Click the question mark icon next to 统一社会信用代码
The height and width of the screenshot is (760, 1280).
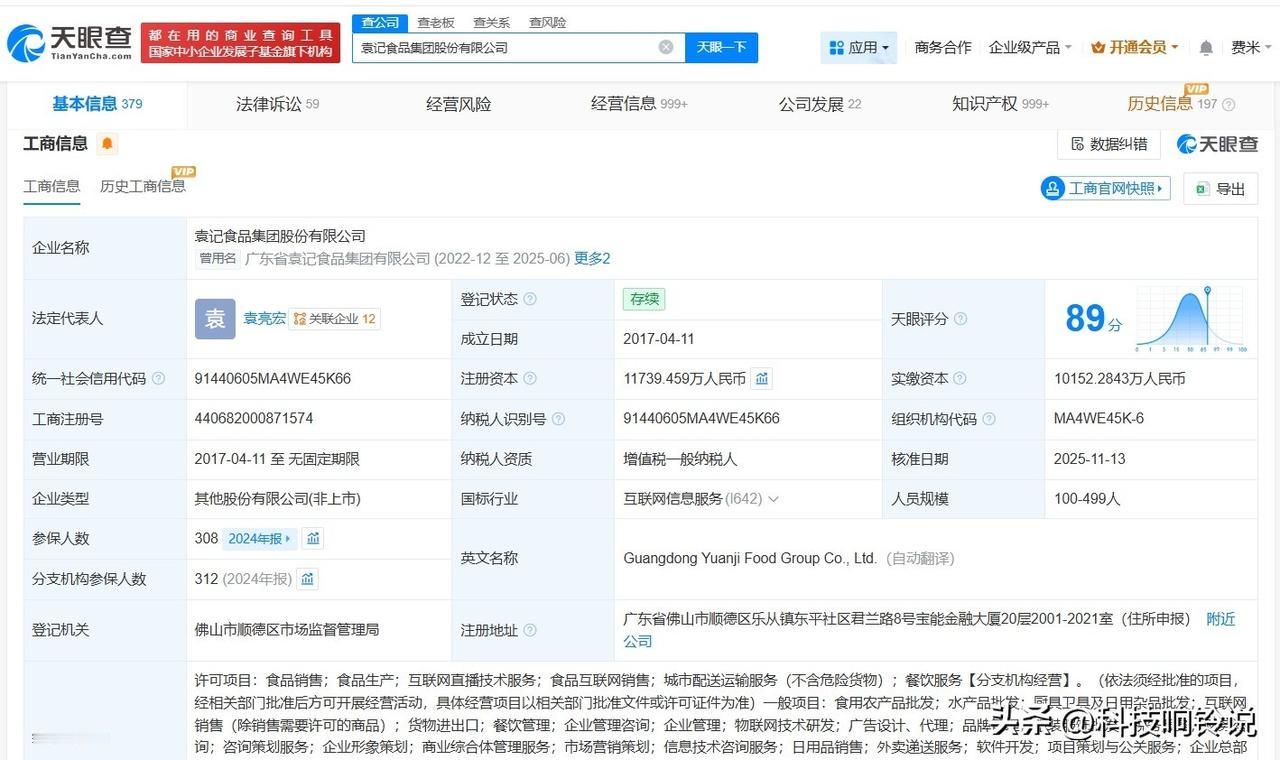157,378
